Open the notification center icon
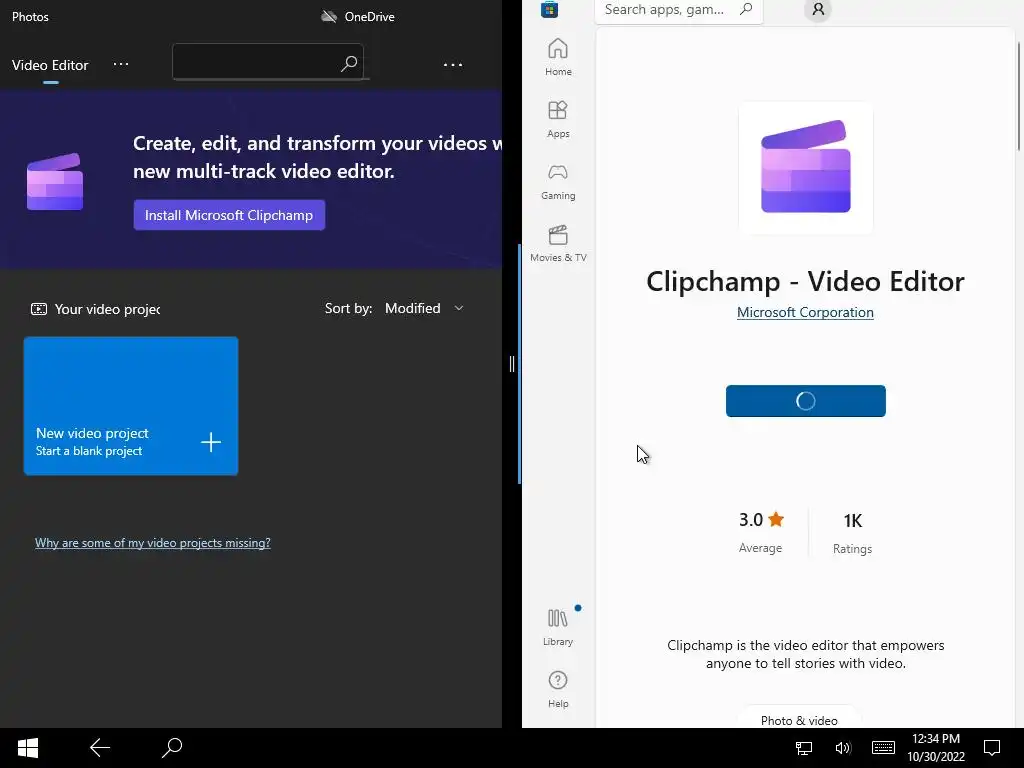The width and height of the screenshot is (1024, 768). (992, 748)
